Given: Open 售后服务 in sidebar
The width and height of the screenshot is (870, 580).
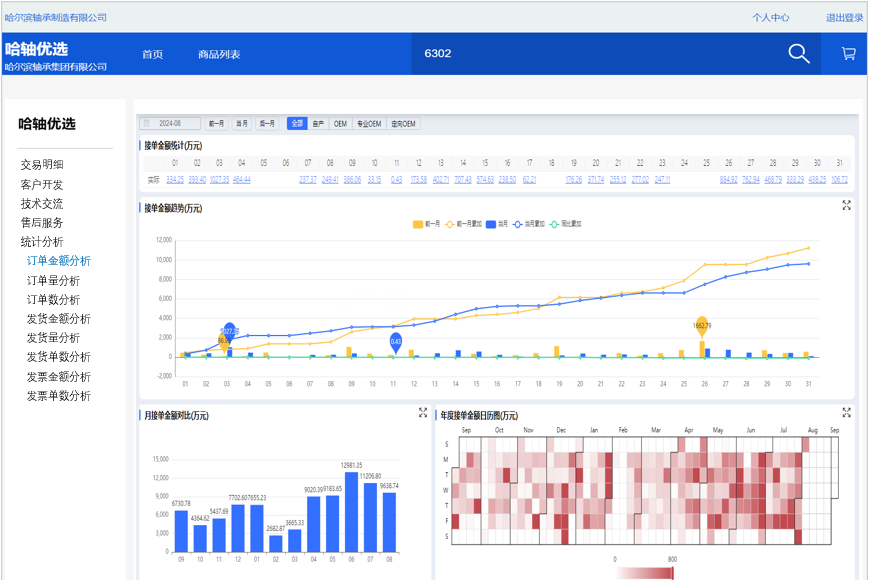Looking at the screenshot, I should [42, 223].
